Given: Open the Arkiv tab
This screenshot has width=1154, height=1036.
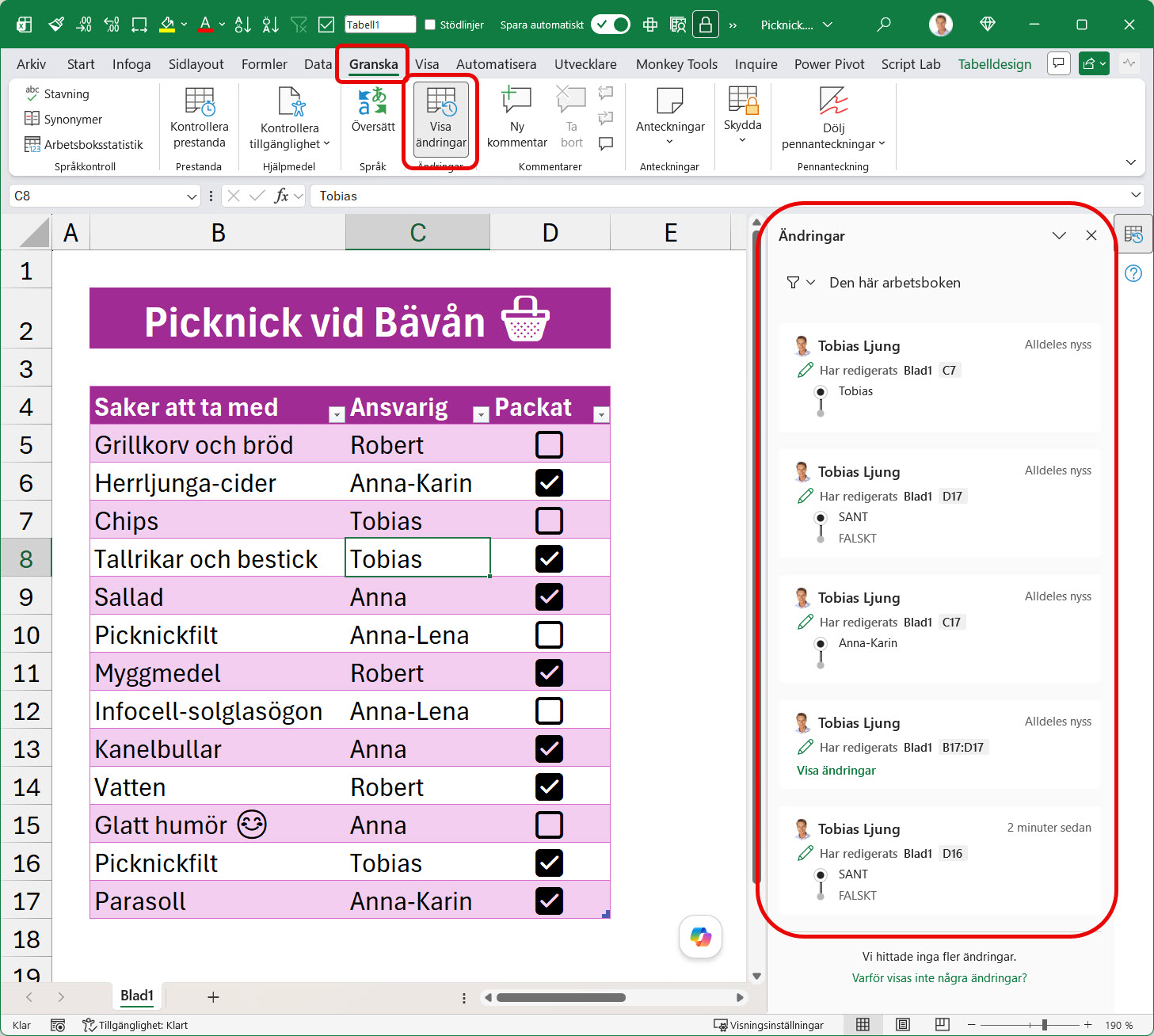Looking at the screenshot, I should pos(32,64).
